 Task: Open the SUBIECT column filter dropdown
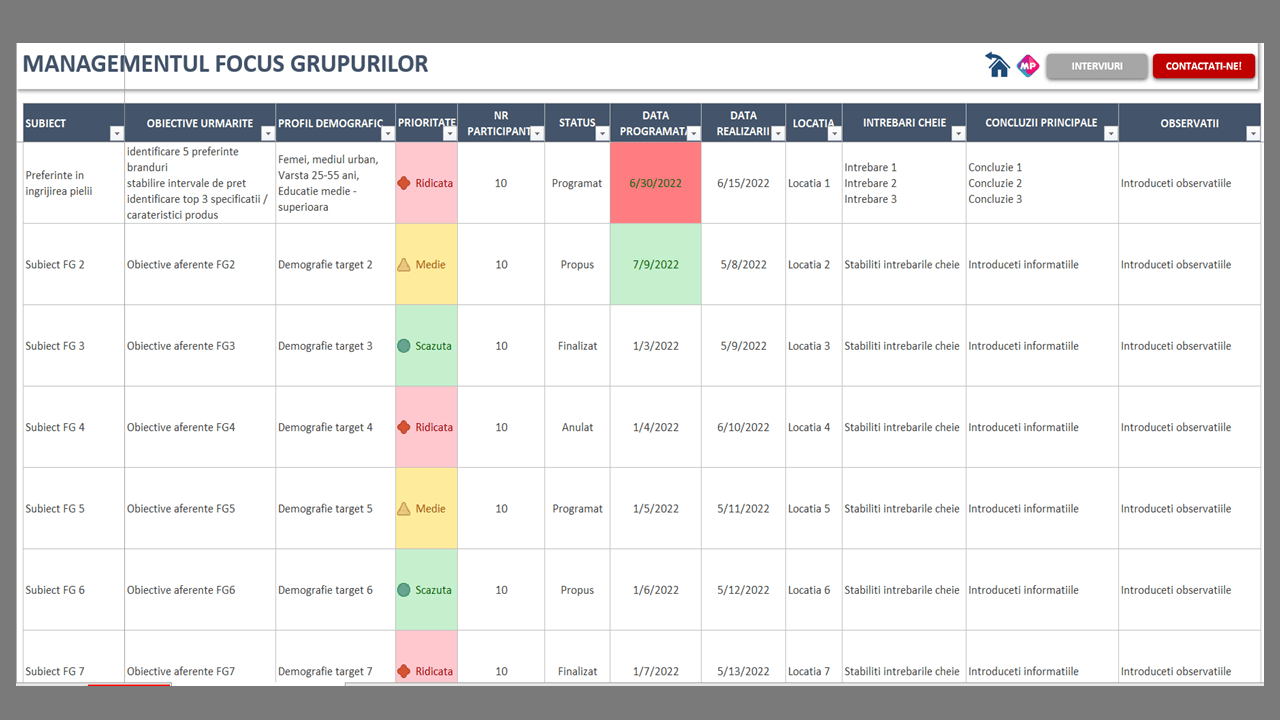[x=116, y=133]
